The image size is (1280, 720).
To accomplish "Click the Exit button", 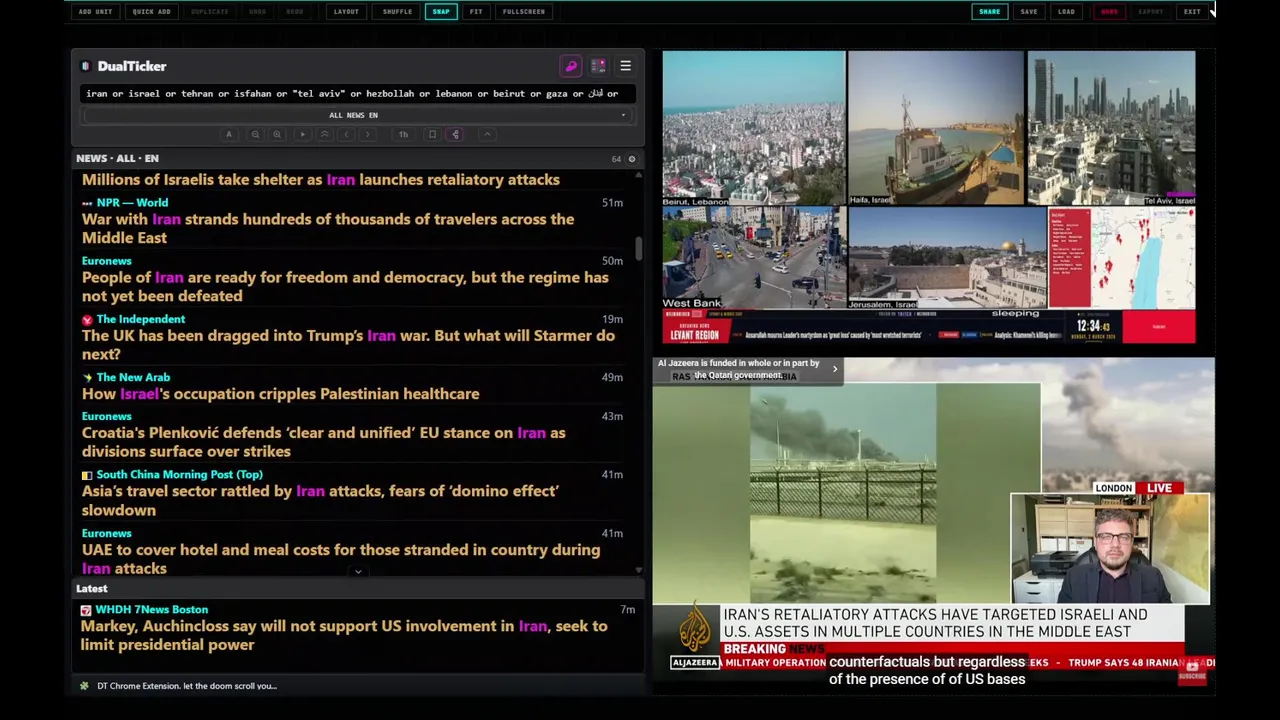I will click(x=1192, y=12).
